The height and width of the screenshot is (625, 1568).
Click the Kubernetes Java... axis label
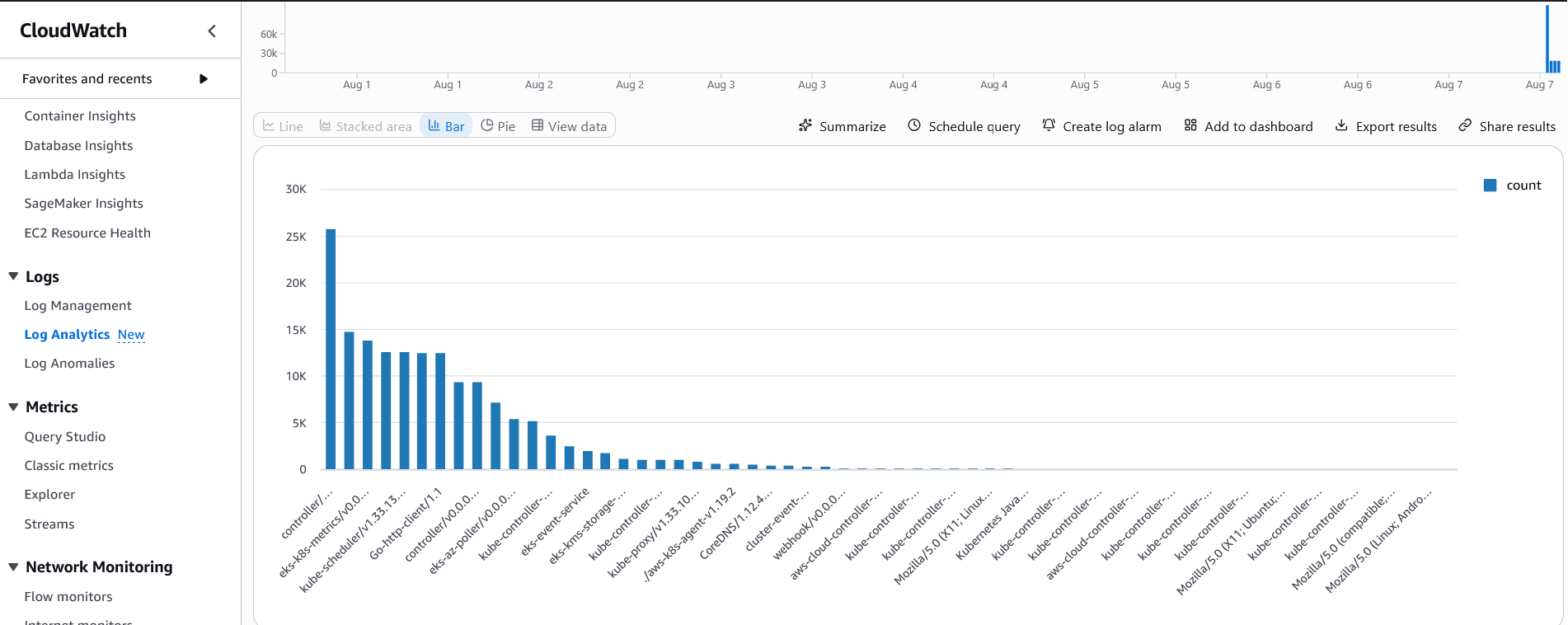[992, 524]
